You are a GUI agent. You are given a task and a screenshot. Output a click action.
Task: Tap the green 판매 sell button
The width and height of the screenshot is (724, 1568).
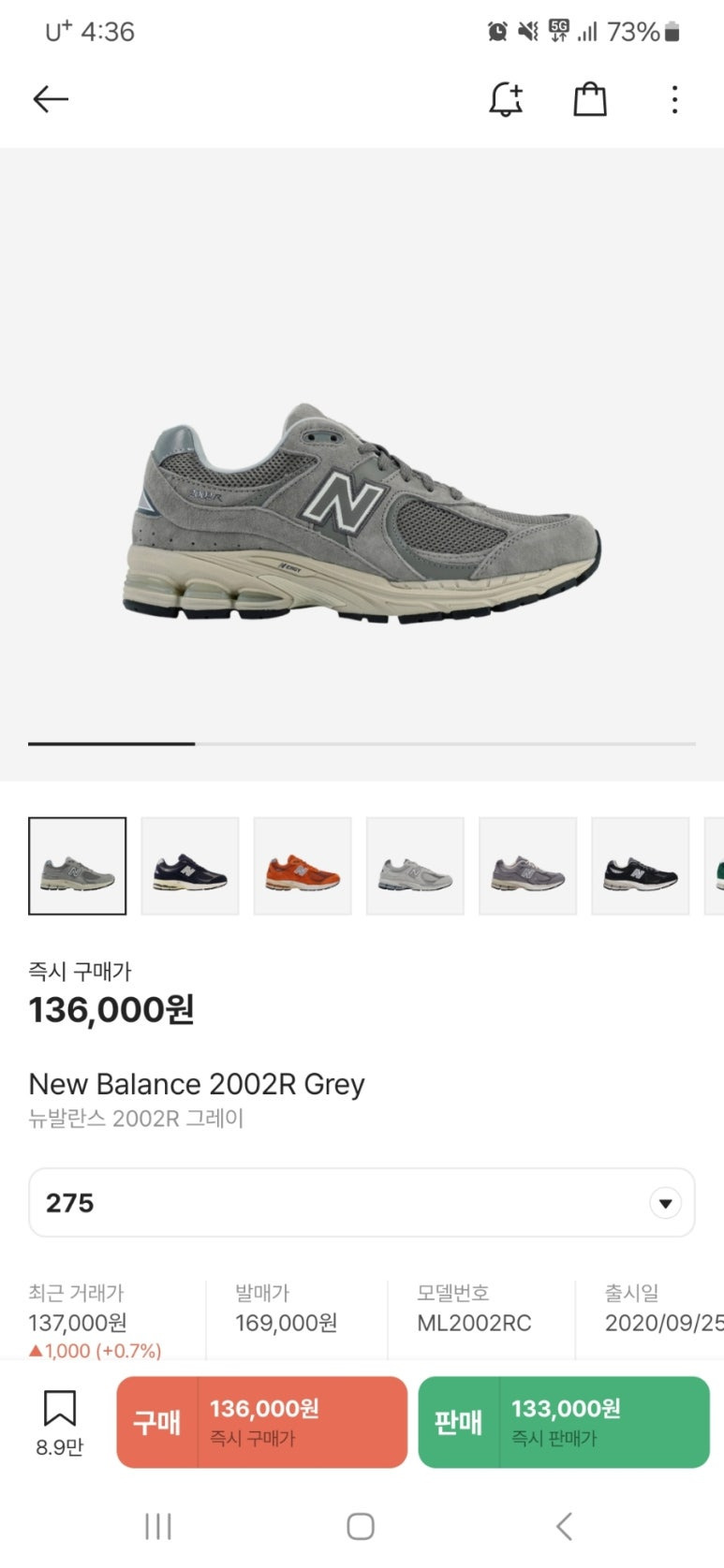click(564, 1422)
